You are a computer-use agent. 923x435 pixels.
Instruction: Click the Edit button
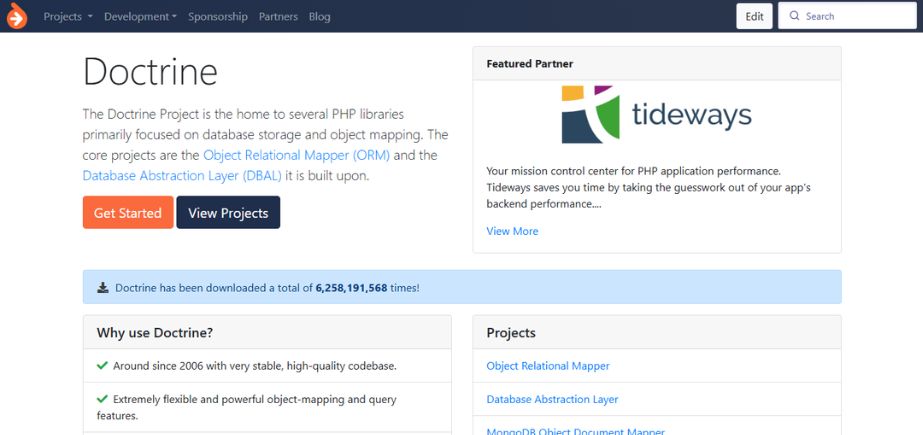point(754,16)
